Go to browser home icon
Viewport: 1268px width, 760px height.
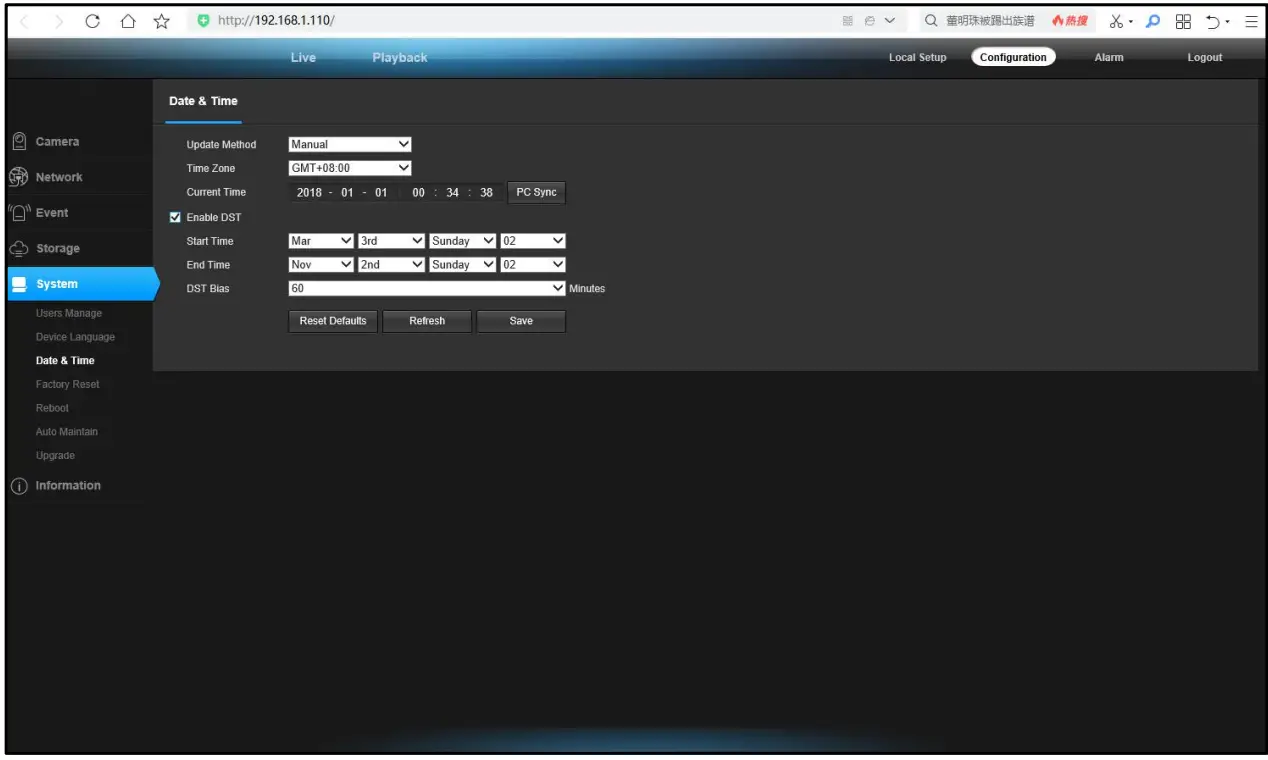coord(127,21)
